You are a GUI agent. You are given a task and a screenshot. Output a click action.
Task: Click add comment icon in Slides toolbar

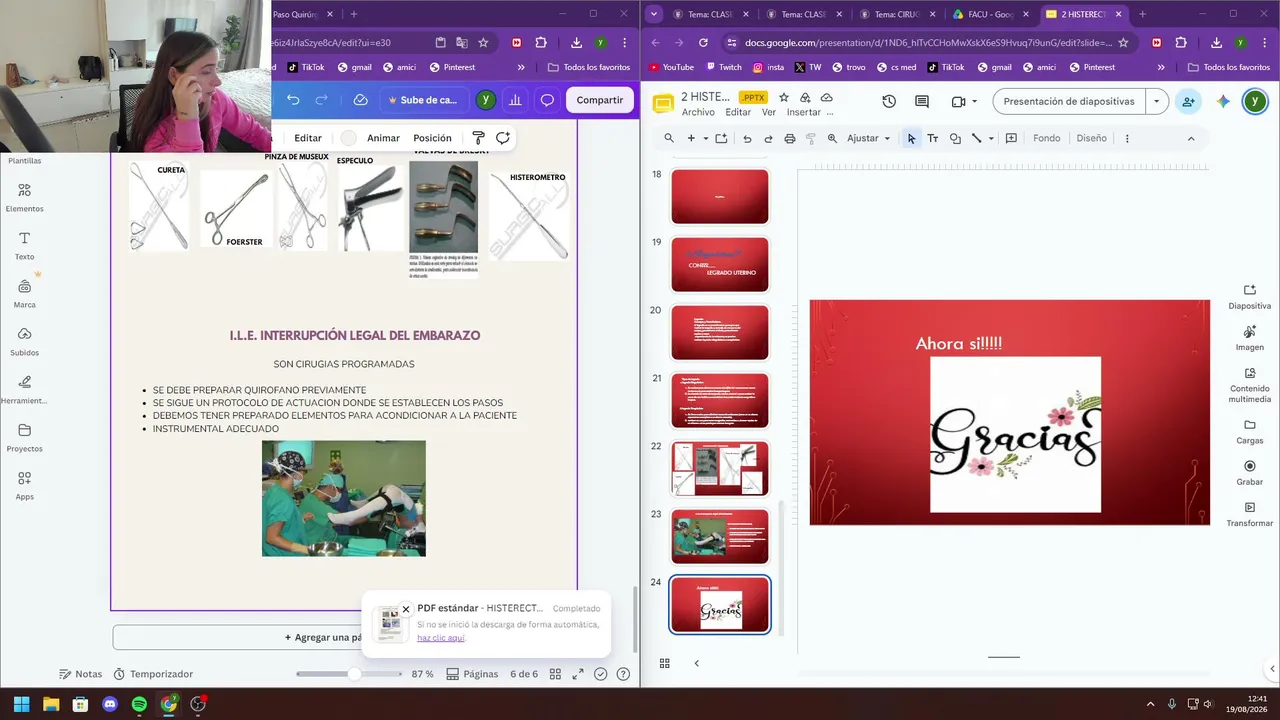(1011, 138)
